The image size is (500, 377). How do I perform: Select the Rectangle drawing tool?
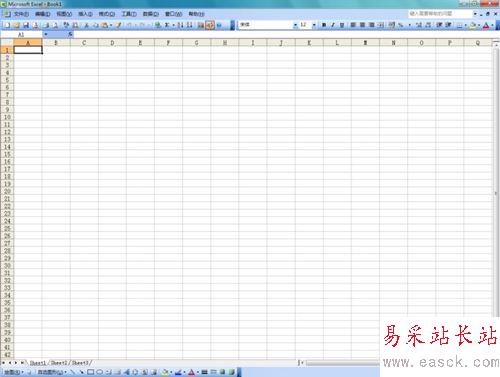click(90, 372)
